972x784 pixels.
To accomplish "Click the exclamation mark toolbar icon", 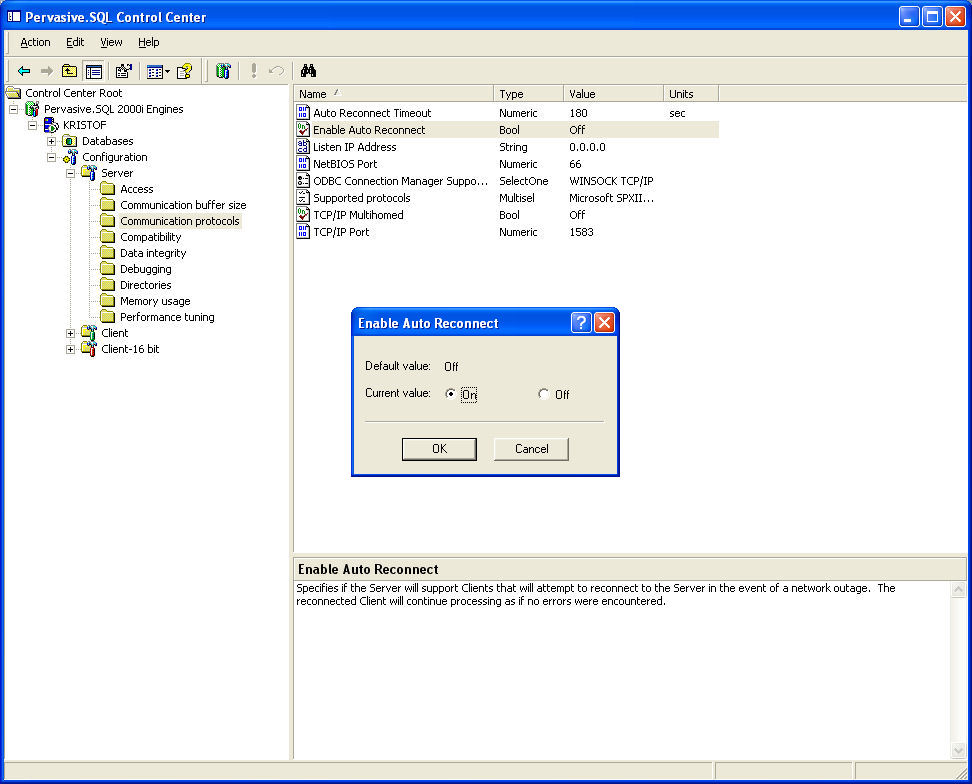I will pos(254,71).
